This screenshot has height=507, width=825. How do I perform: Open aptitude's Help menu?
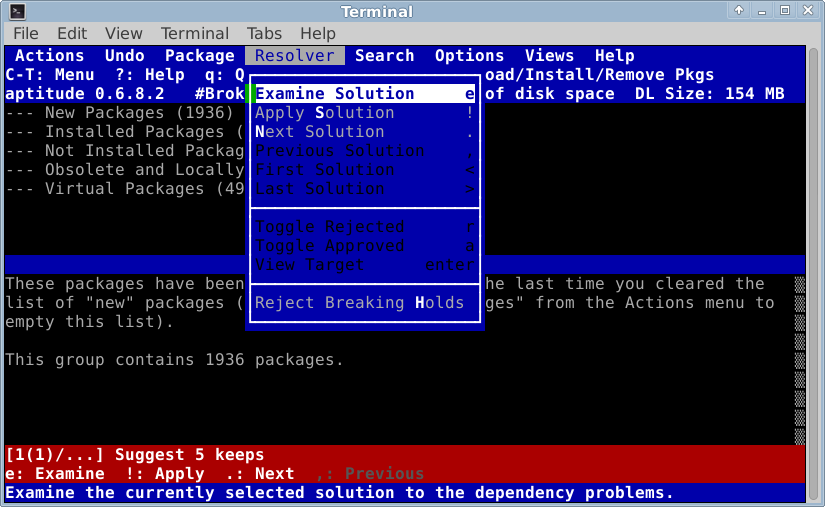615,56
